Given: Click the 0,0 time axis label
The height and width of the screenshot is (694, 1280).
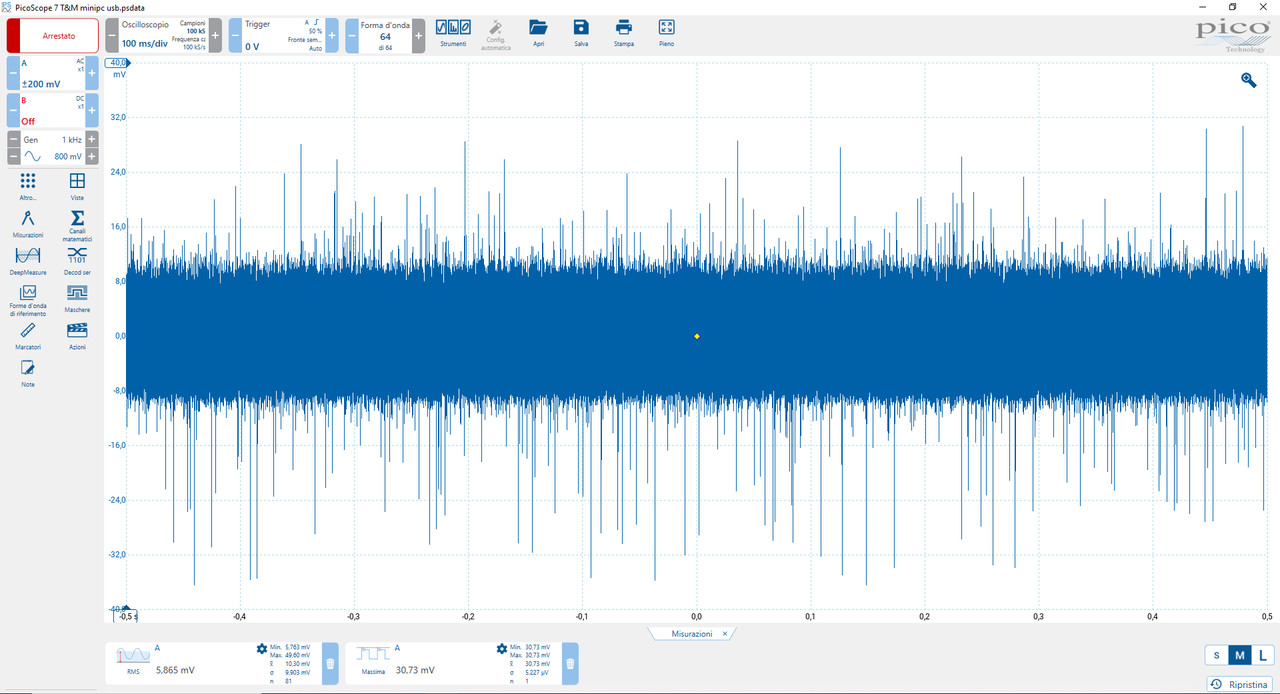Looking at the screenshot, I should click(697, 616).
